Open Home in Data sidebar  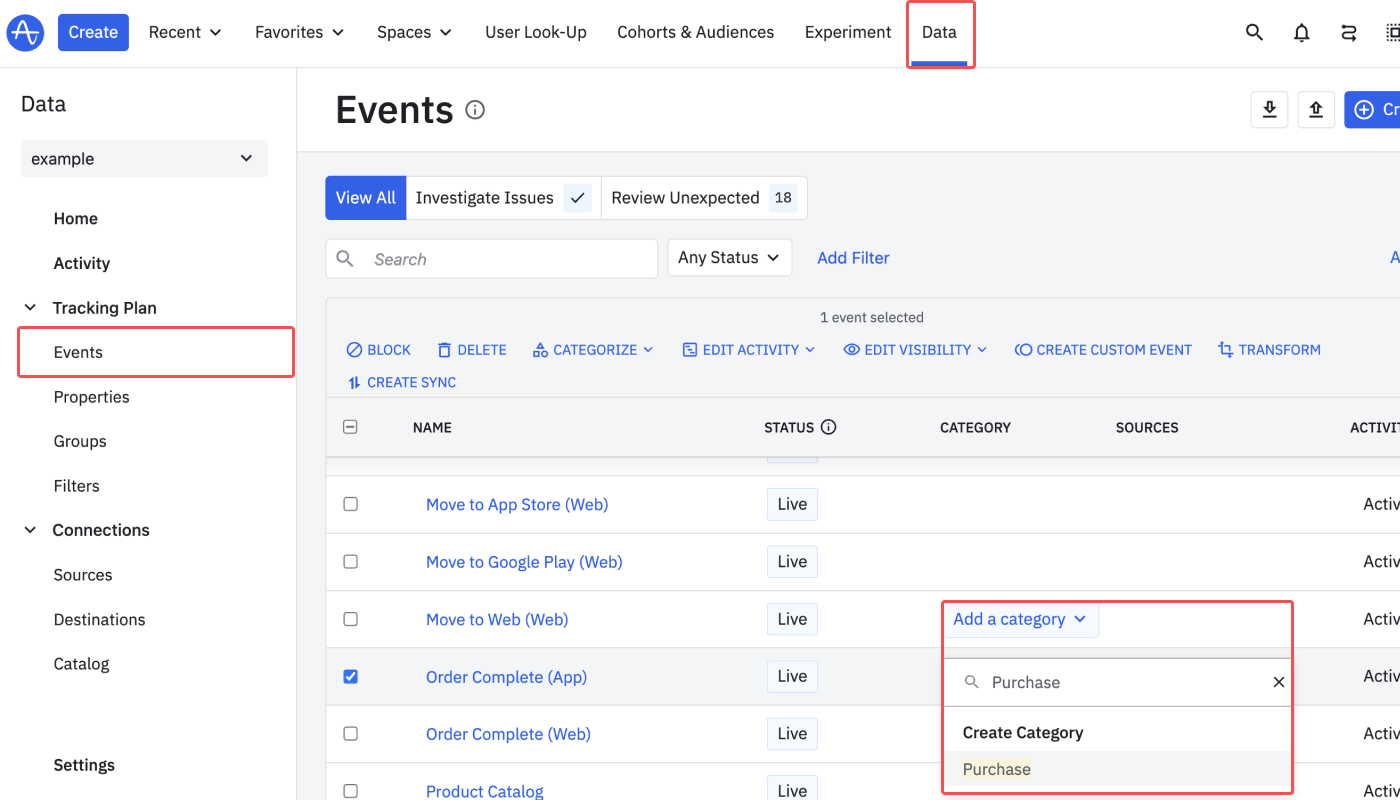point(76,219)
